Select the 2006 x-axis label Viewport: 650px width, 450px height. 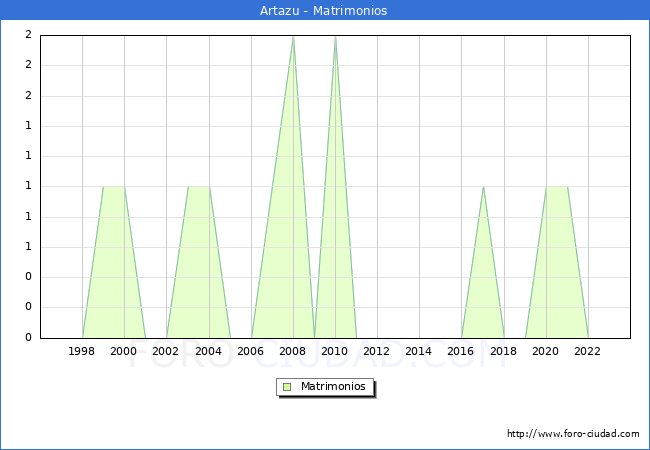(x=250, y=351)
